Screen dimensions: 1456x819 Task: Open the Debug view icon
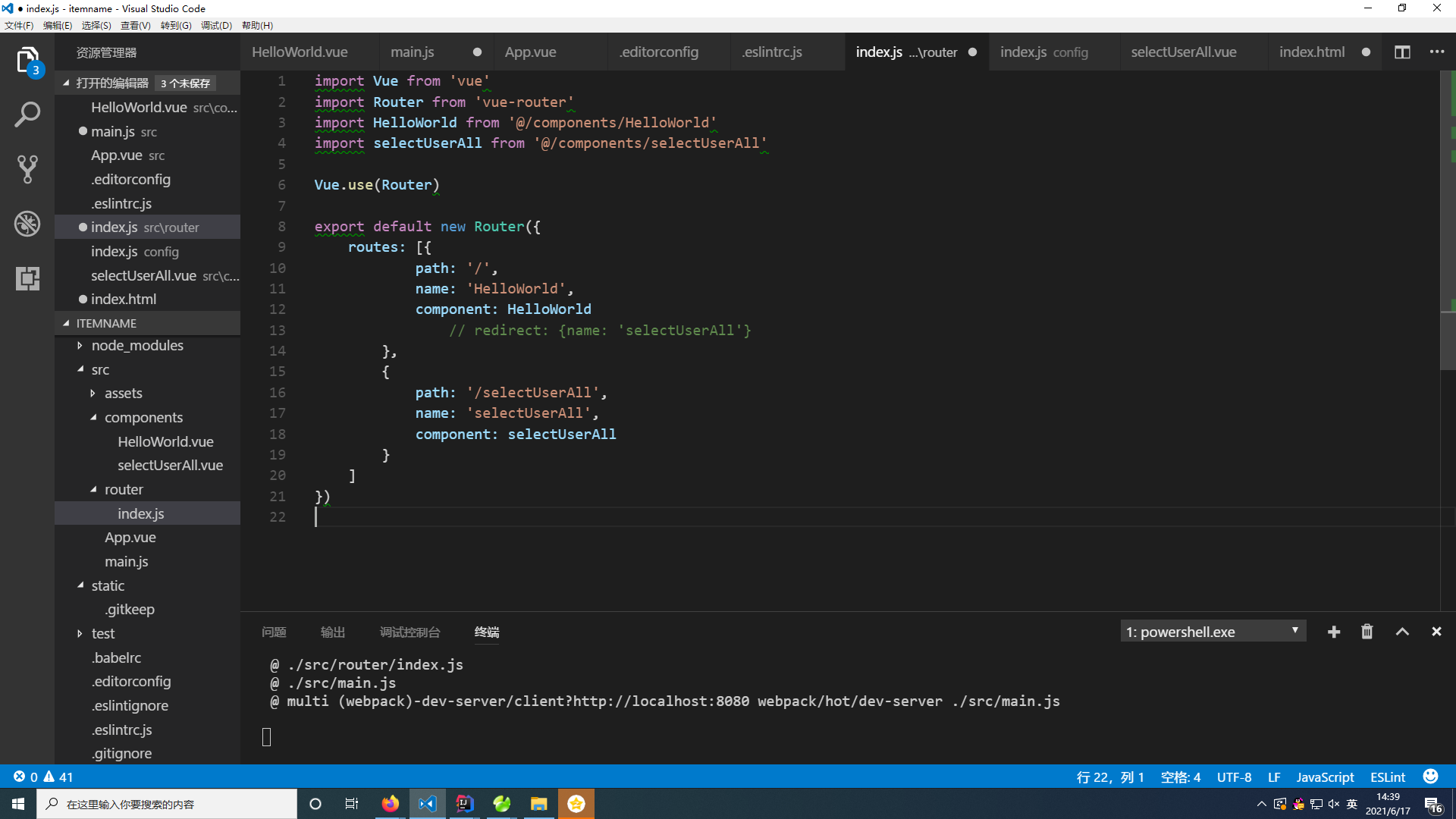(x=27, y=224)
